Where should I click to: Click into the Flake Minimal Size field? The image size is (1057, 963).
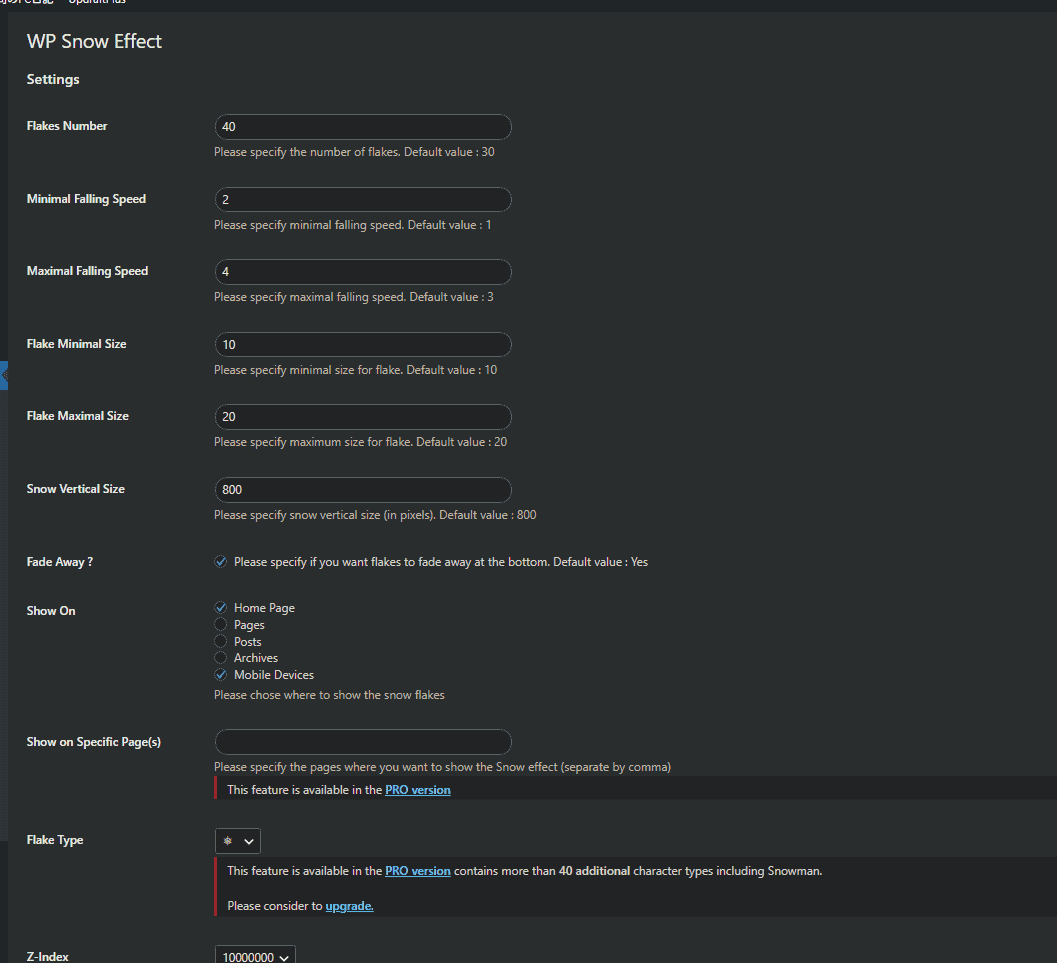363,344
